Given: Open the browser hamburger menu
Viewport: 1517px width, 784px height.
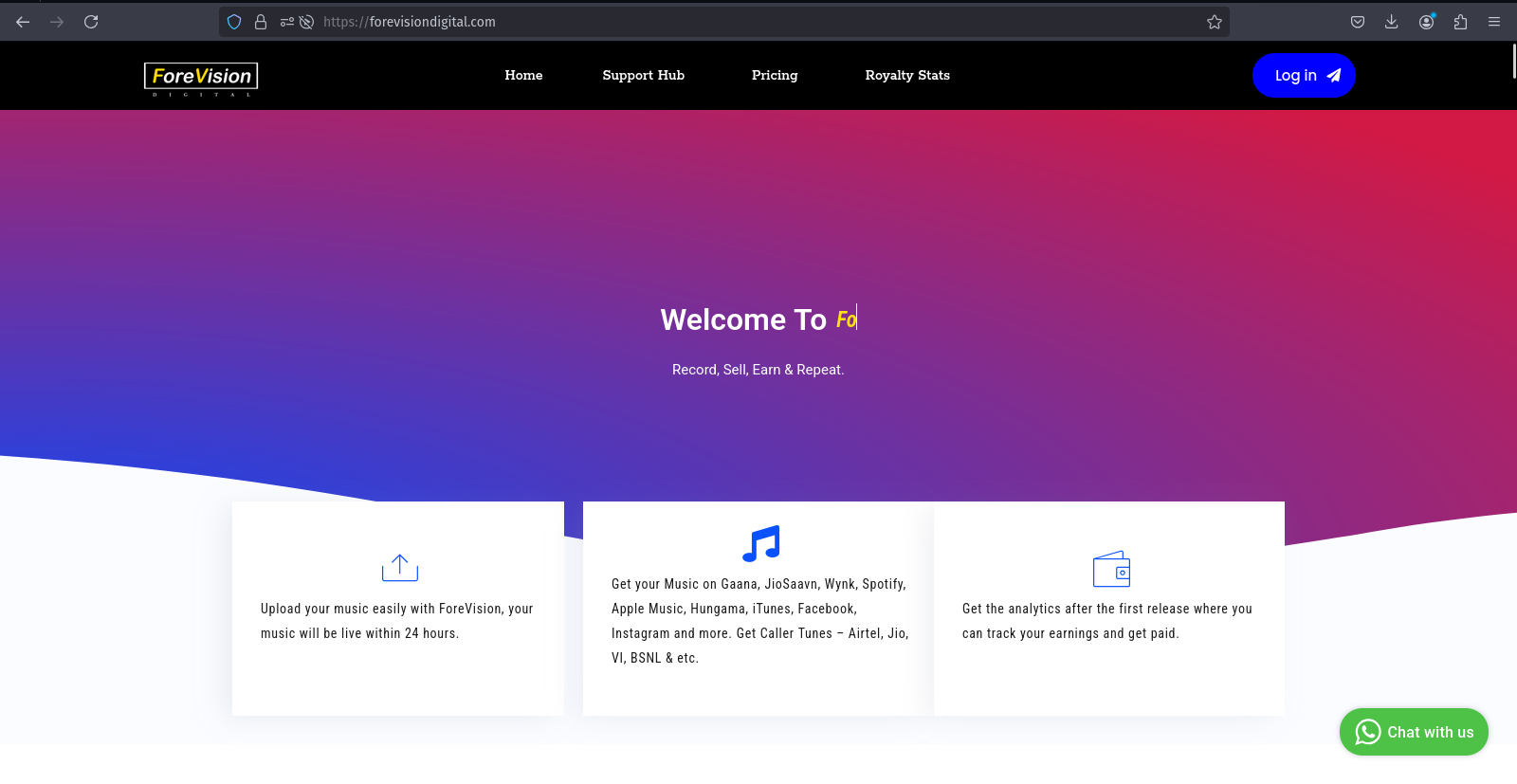Looking at the screenshot, I should [x=1494, y=22].
